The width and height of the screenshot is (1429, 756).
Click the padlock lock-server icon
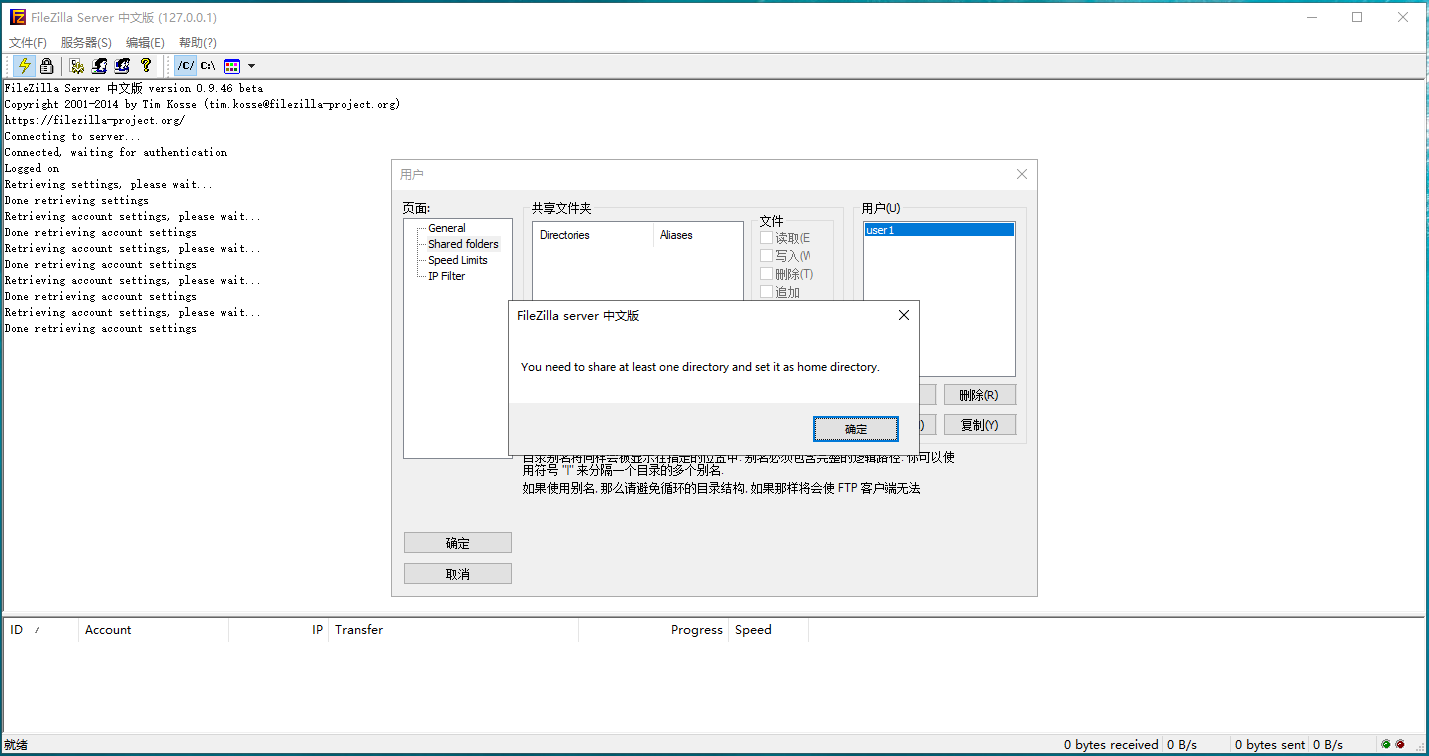pos(46,66)
